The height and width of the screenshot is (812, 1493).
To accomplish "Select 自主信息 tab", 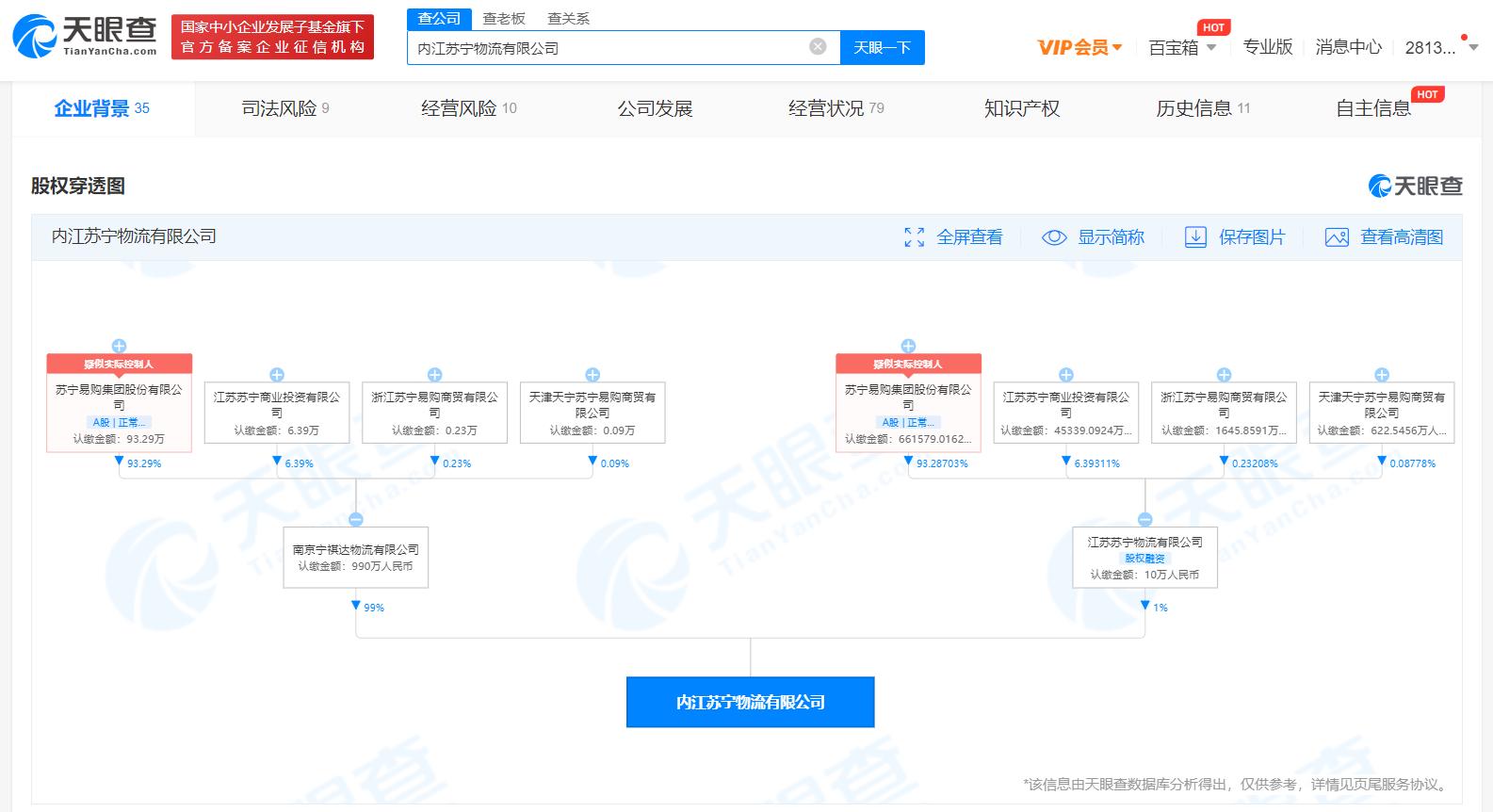I will pos(1373,108).
